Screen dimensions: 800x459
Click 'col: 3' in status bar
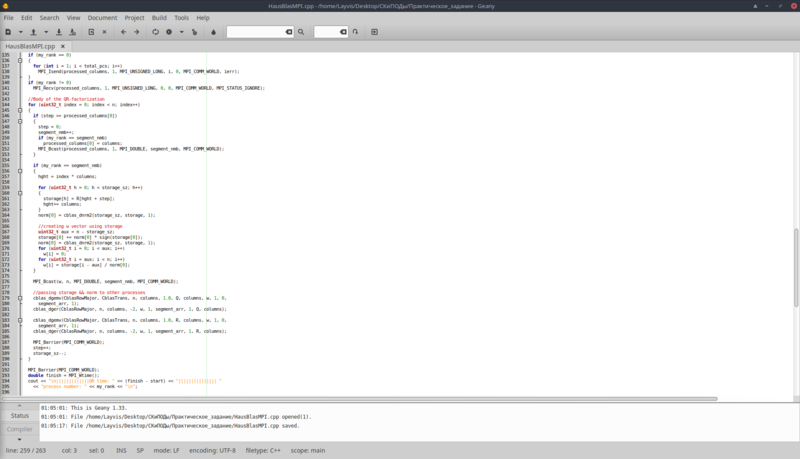coord(69,451)
